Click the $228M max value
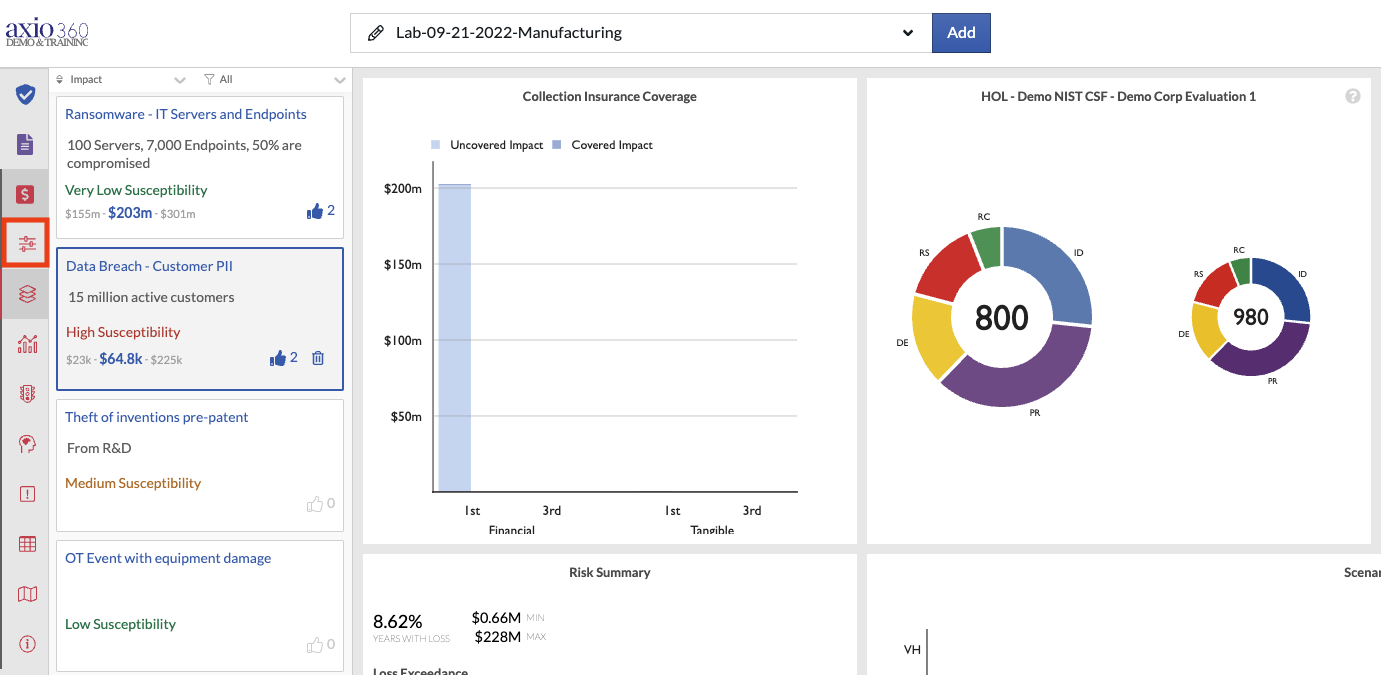 497,637
